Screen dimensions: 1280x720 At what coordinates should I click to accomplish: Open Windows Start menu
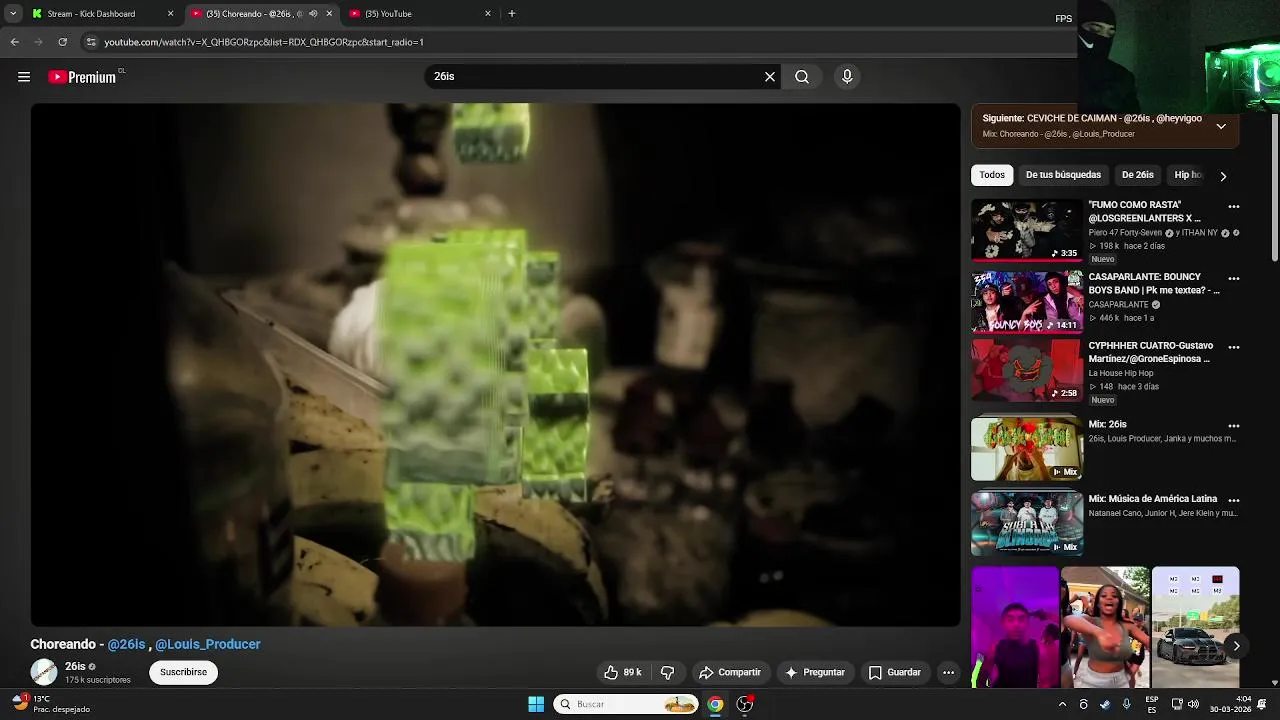[x=536, y=704]
